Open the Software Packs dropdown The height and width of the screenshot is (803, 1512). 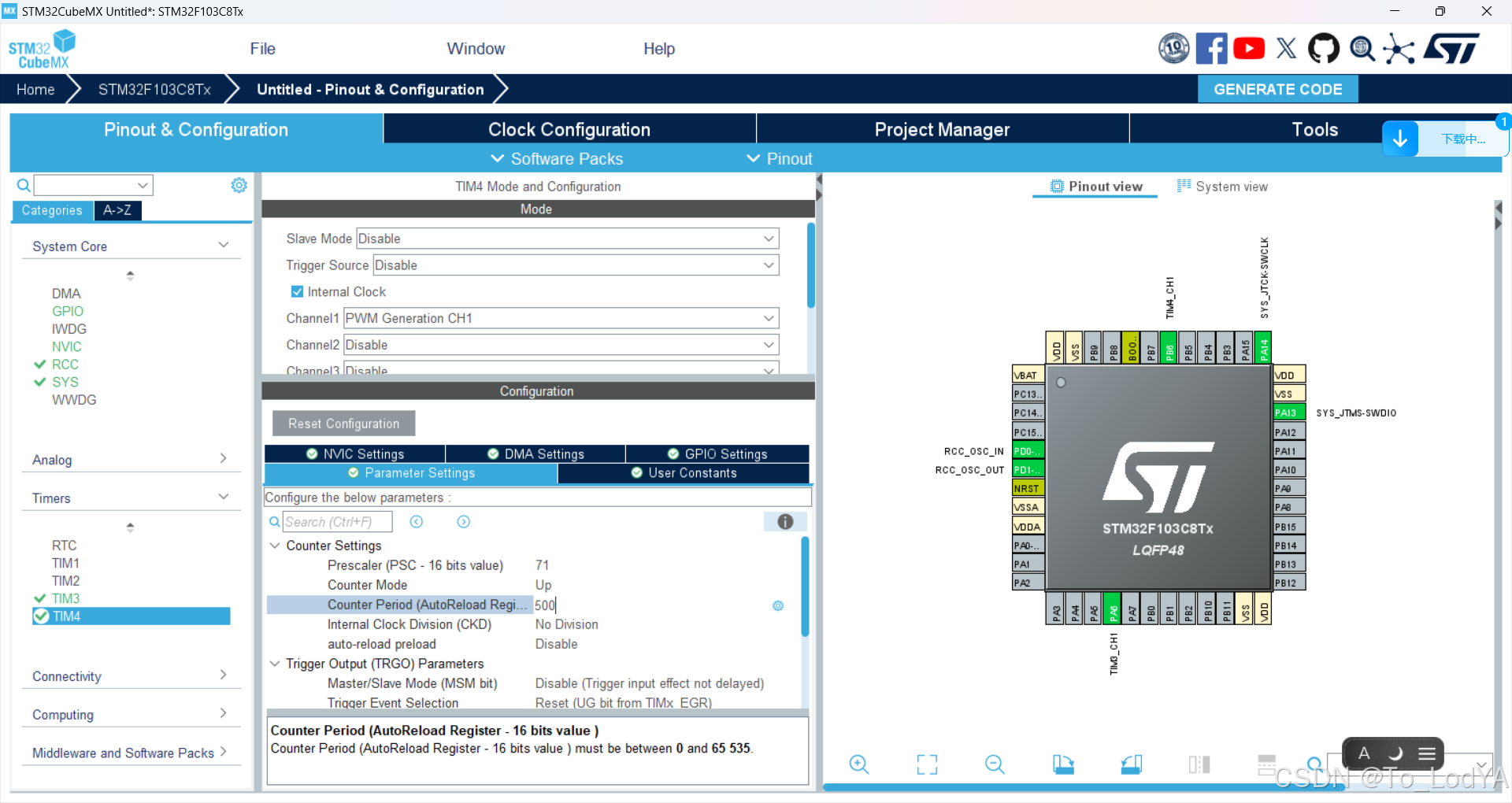click(556, 159)
